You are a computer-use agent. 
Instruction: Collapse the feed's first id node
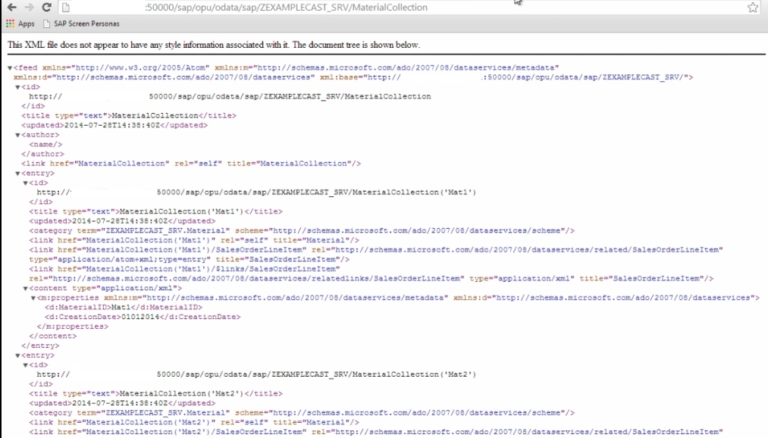[x=18, y=88]
